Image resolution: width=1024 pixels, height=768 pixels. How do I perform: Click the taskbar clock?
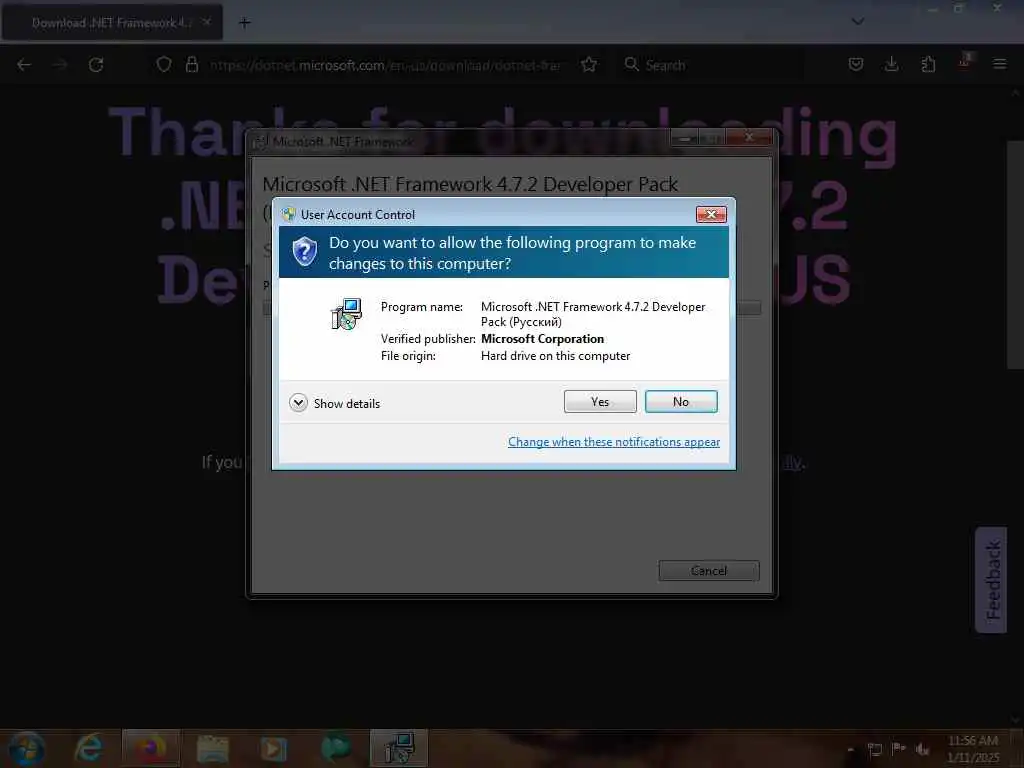973,749
